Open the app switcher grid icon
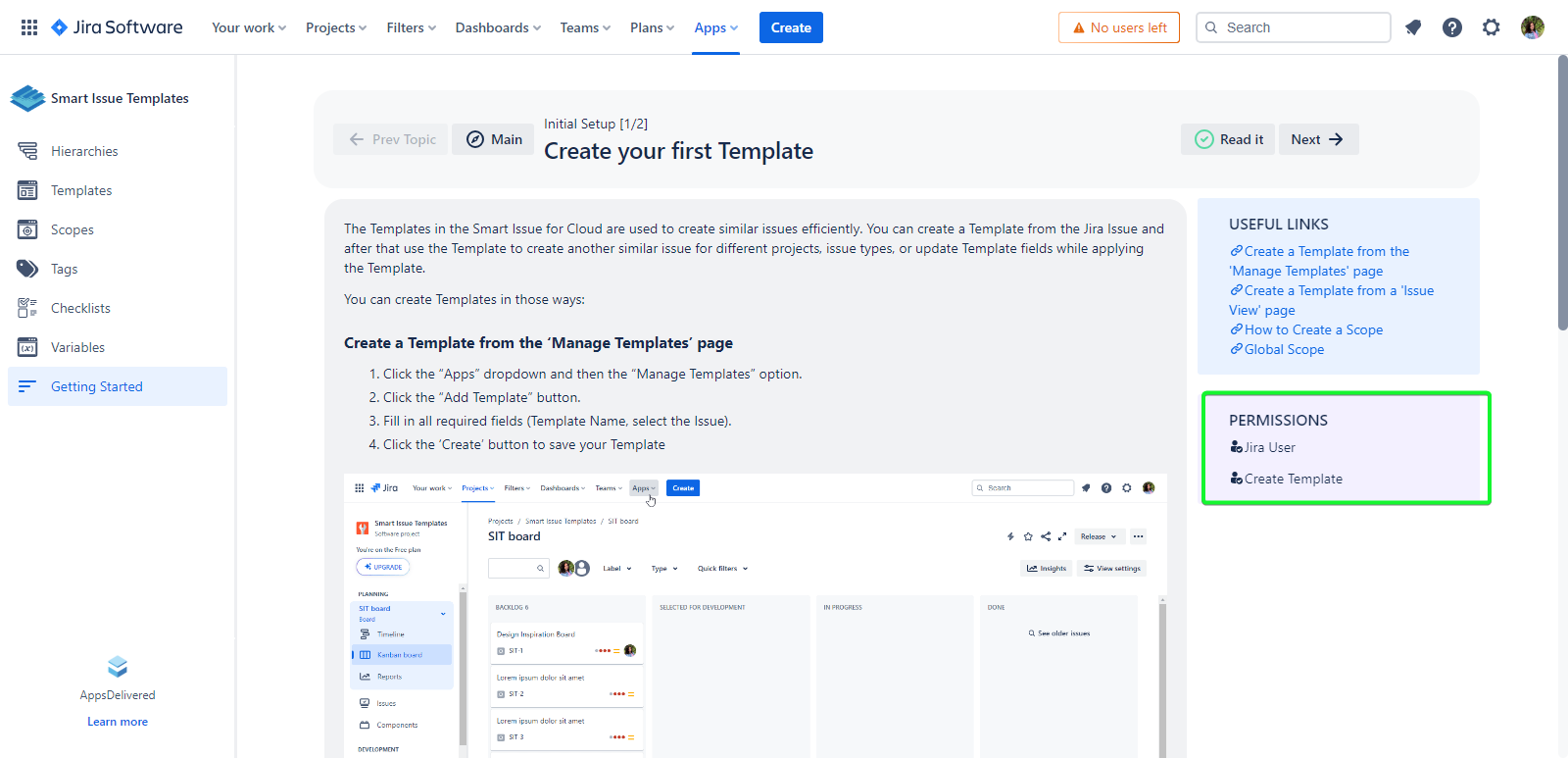 pos(29,27)
